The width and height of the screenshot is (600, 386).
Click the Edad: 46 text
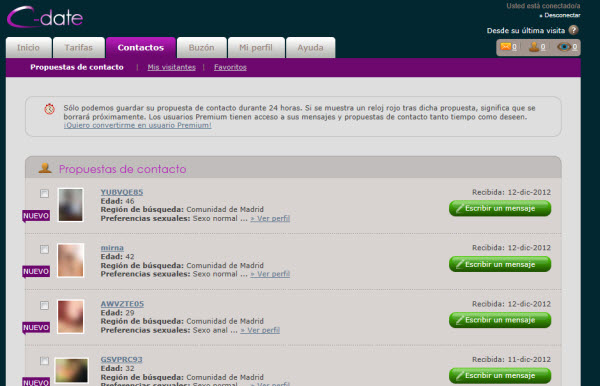coord(117,201)
